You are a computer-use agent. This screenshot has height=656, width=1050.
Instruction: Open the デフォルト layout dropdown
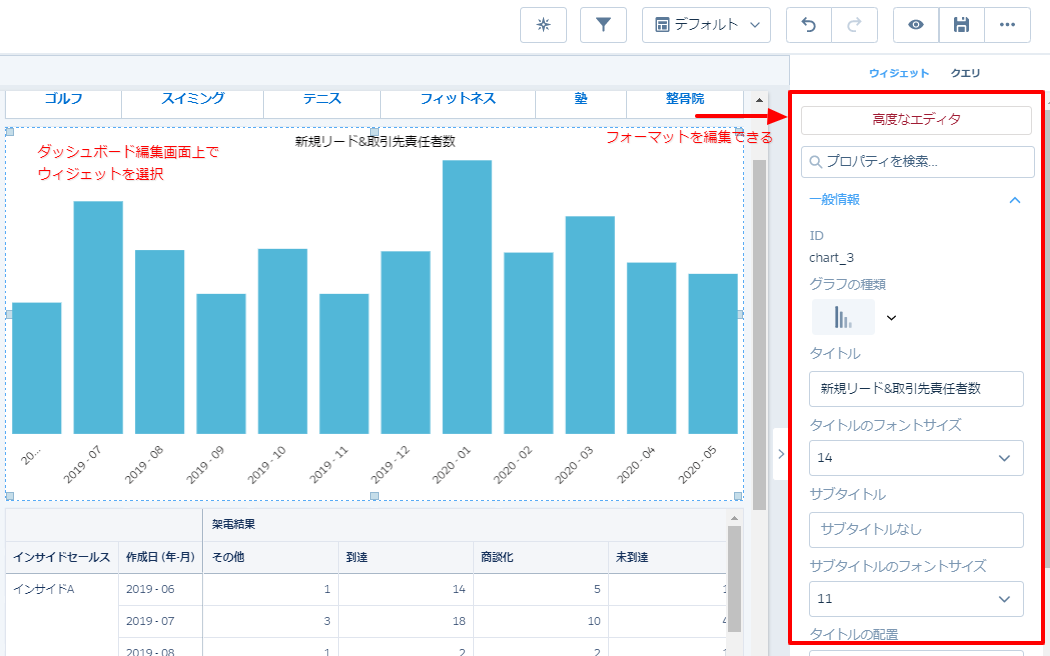click(706, 25)
